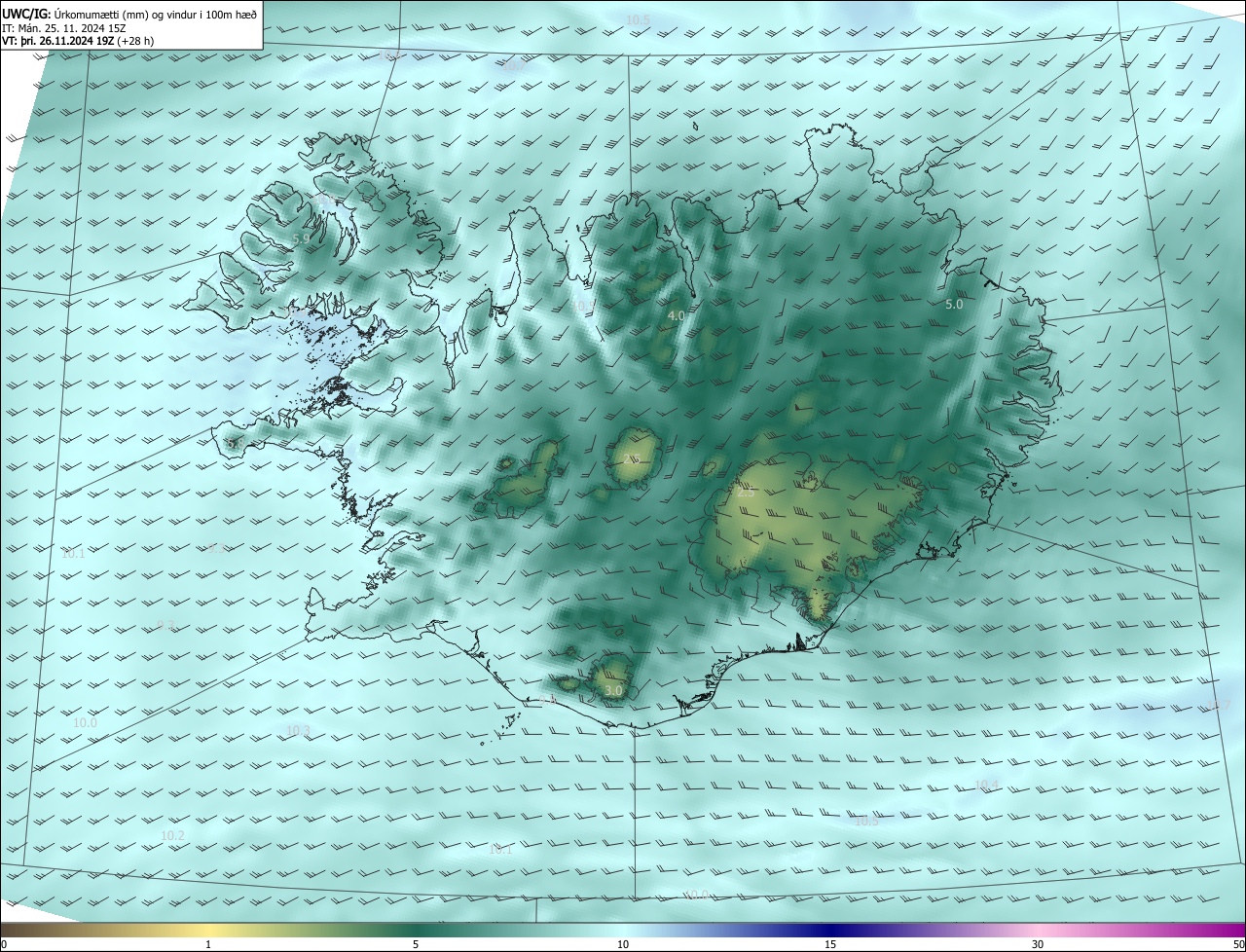The width and height of the screenshot is (1246, 952).
Task: Click the 10 tick on the color scale
Action: [x=623, y=944]
